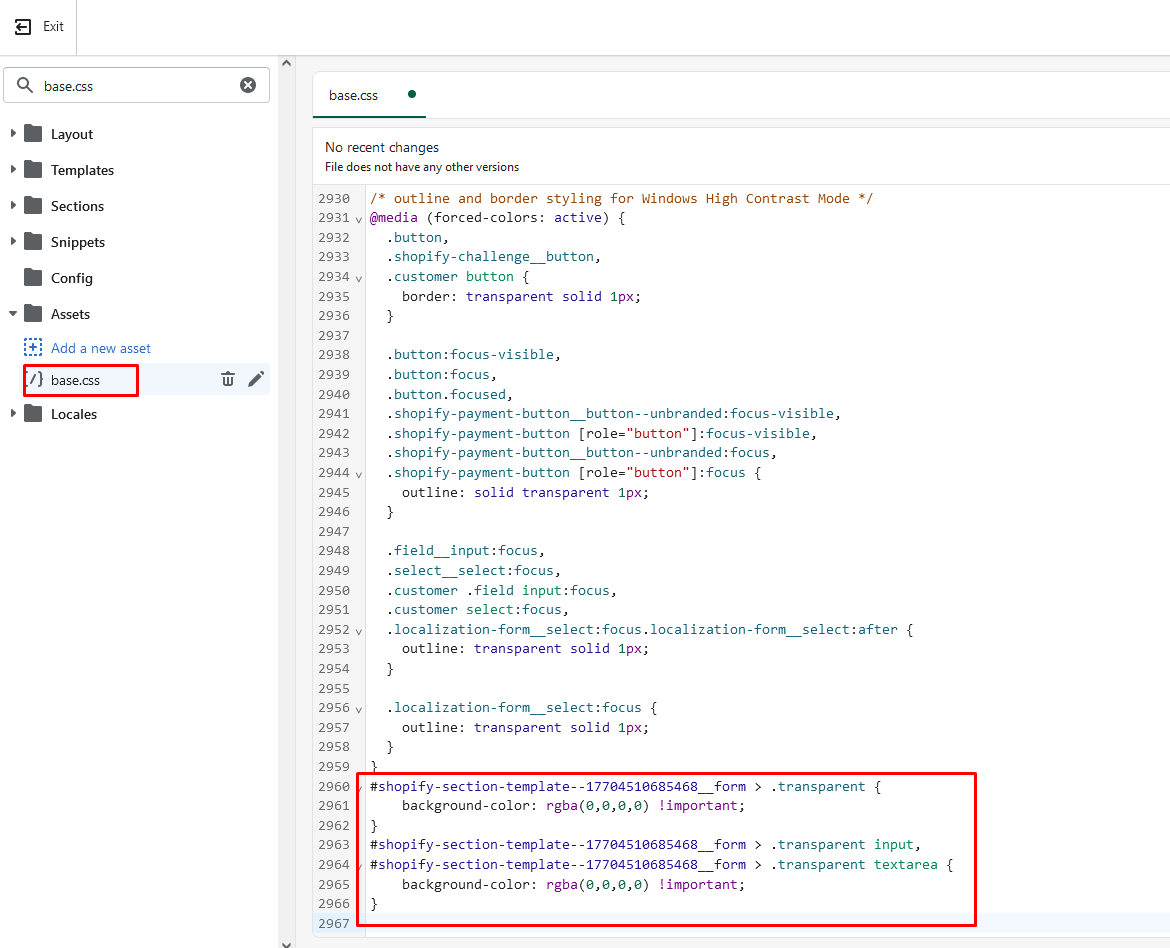Fold the code block at line 2944
Image resolution: width=1170 pixels, height=948 pixels.
pyautogui.click(x=359, y=474)
